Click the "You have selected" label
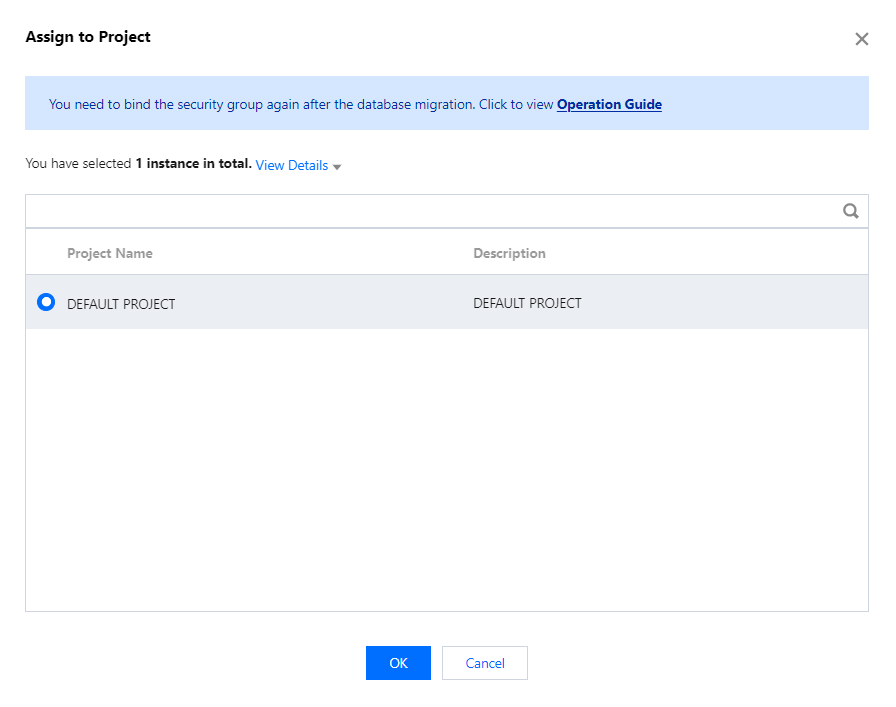The width and height of the screenshot is (896, 707). [x=78, y=164]
